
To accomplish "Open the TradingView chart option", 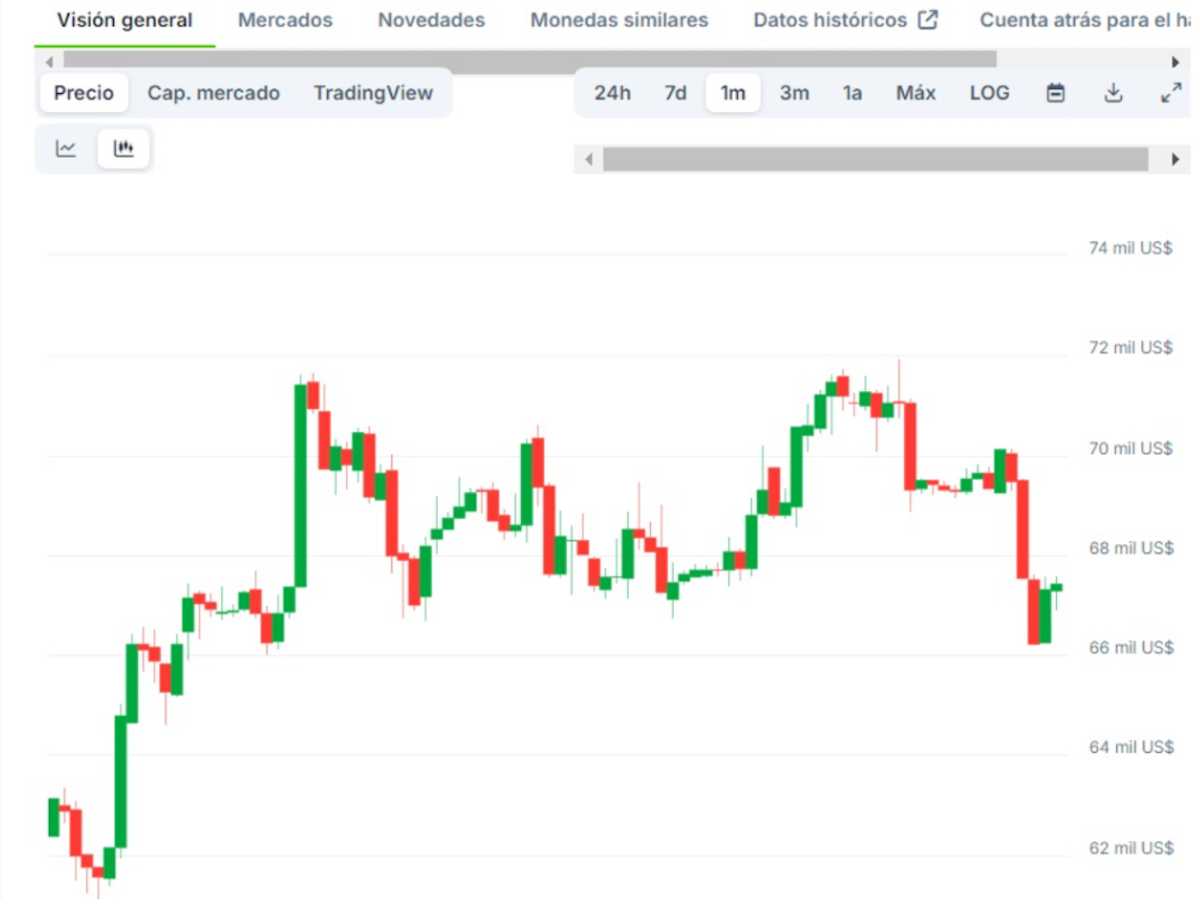I will click(374, 93).
